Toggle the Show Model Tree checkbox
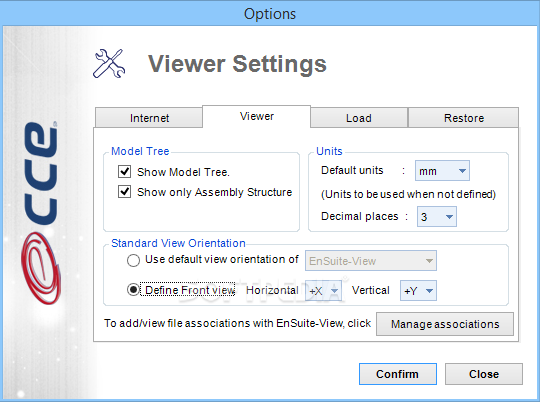The width and height of the screenshot is (540, 402). point(124,171)
